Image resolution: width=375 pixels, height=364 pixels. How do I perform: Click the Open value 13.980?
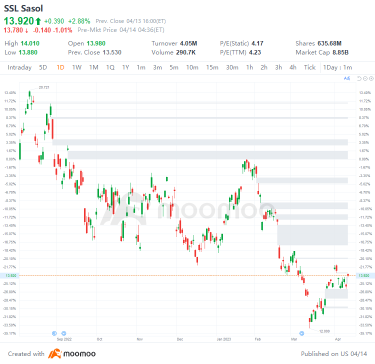coord(96,44)
